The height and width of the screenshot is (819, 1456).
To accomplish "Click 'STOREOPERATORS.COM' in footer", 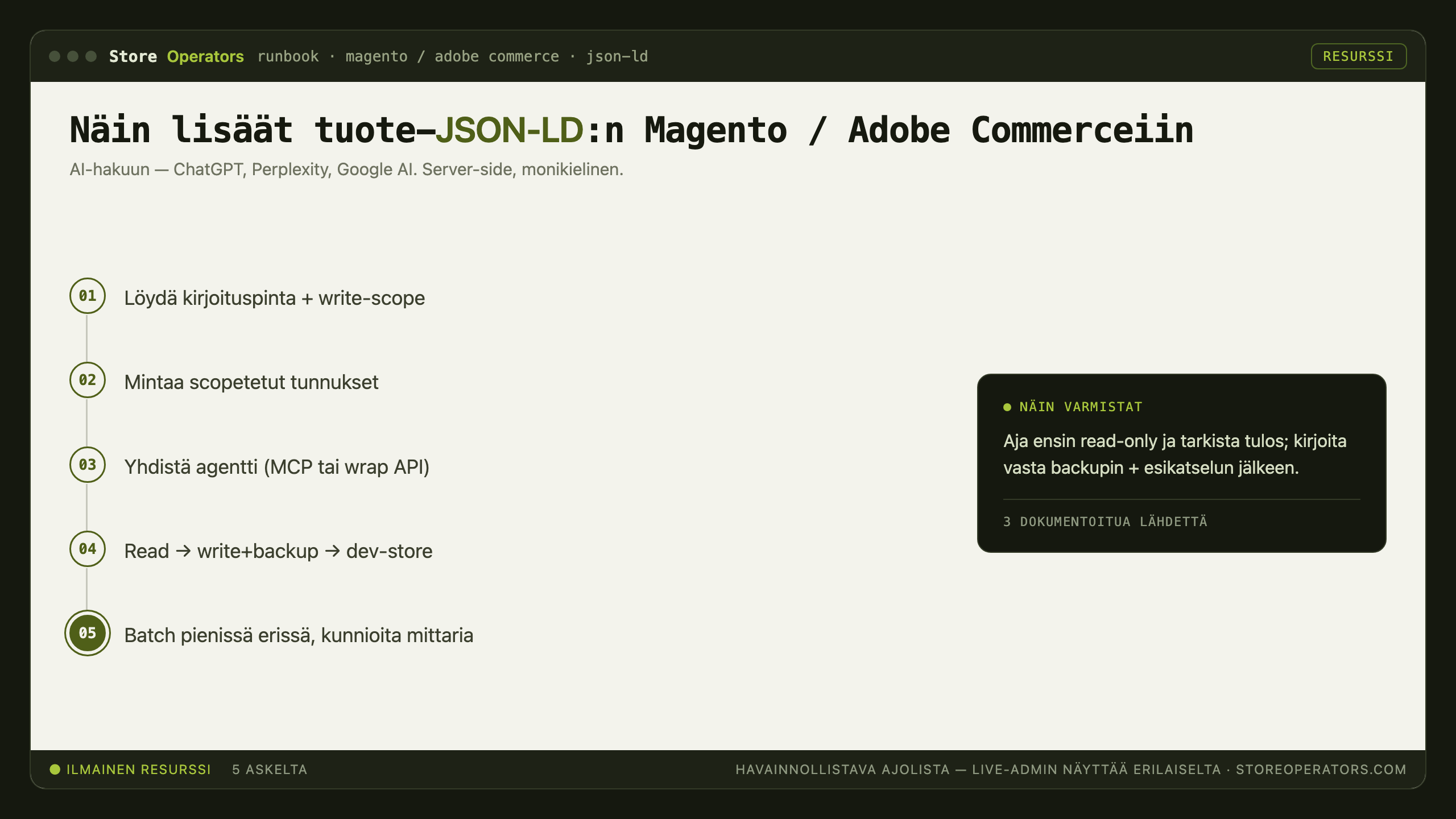I will pyautogui.click(x=1321, y=770).
